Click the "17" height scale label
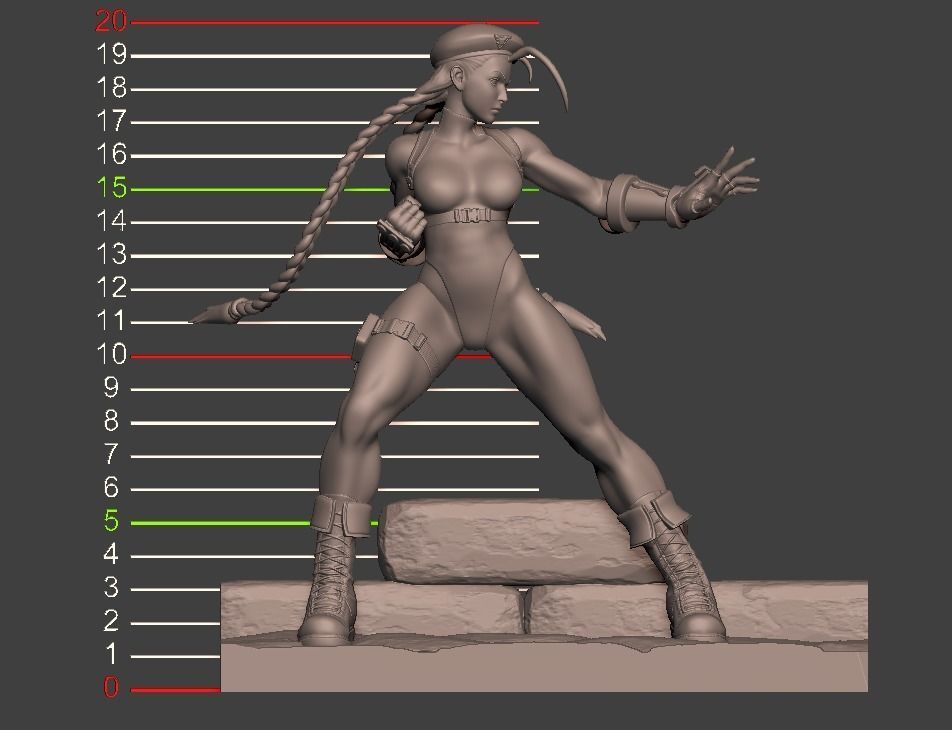Viewport: 952px width, 730px height. [x=112, y=121]
